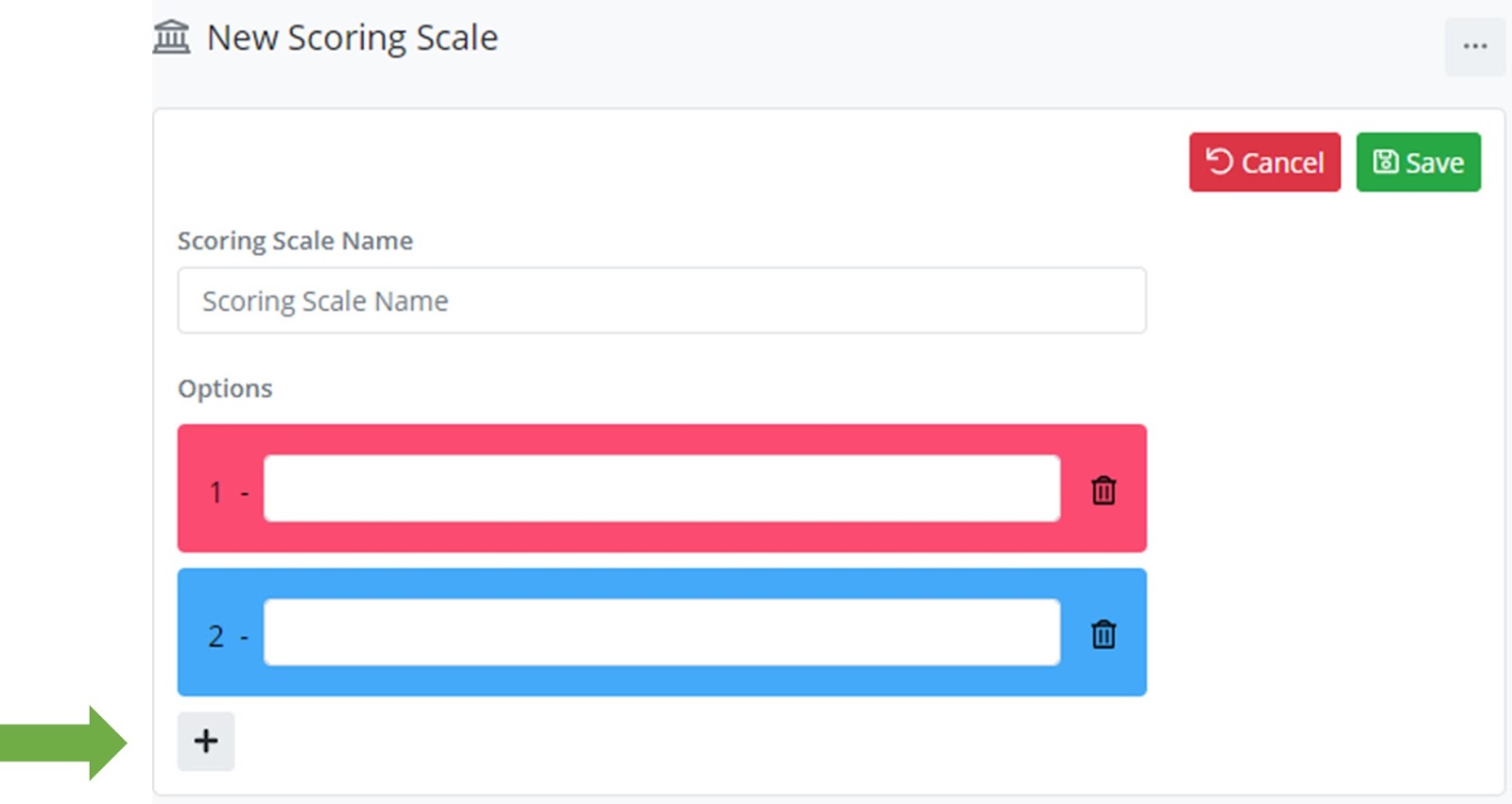Click the Scoring Scale Name field label
This screenshot has width=1512, height=804.
tap(295, 241)
